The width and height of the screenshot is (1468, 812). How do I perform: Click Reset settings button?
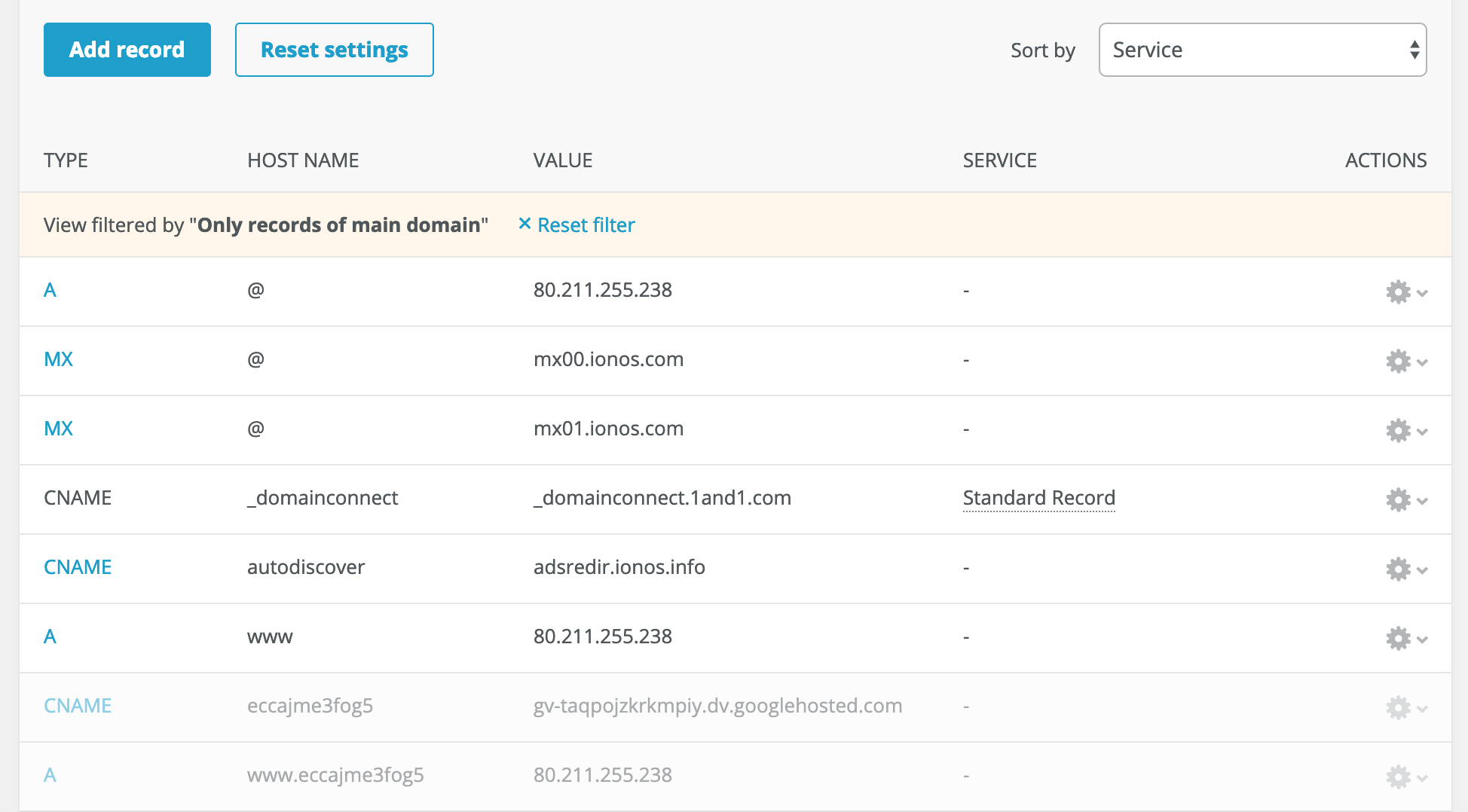pyautogui.click(x=334, y=50)
